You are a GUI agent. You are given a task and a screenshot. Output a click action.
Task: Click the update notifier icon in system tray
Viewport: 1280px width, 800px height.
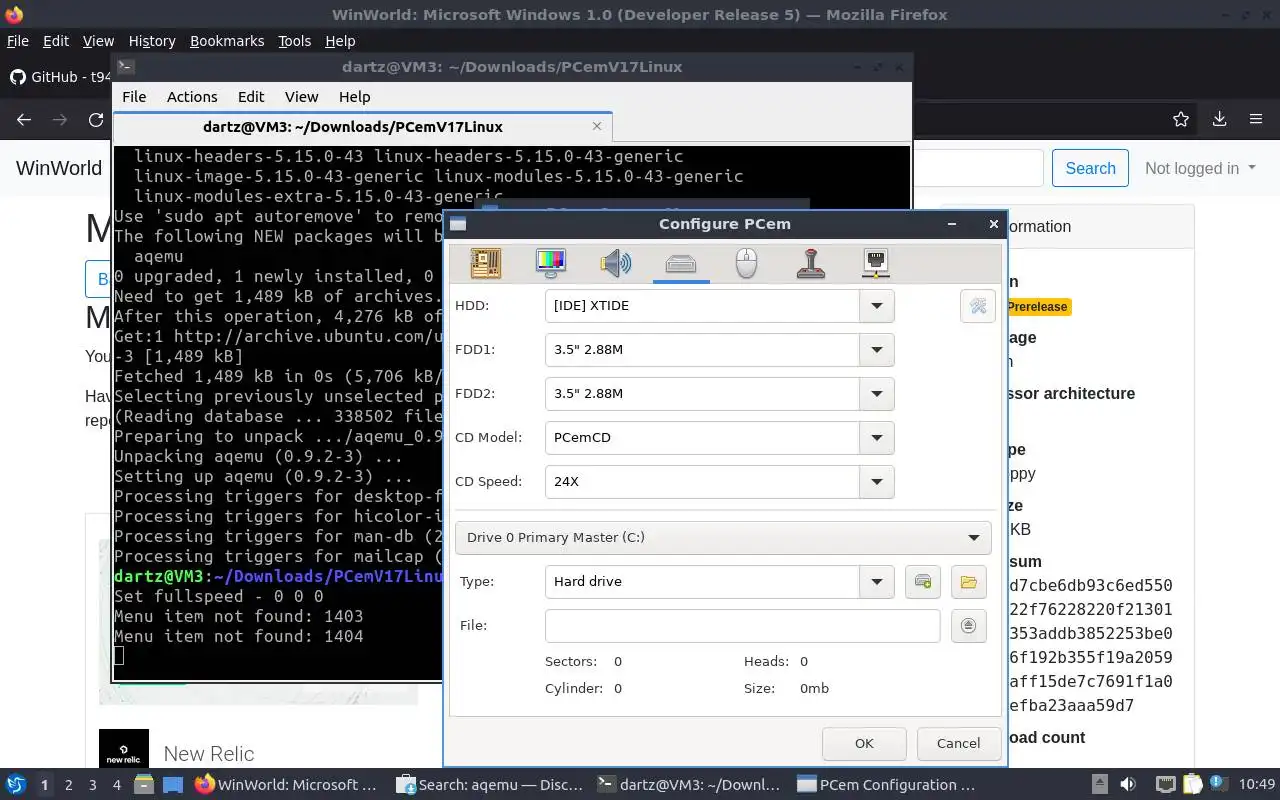pos(1219,785)
